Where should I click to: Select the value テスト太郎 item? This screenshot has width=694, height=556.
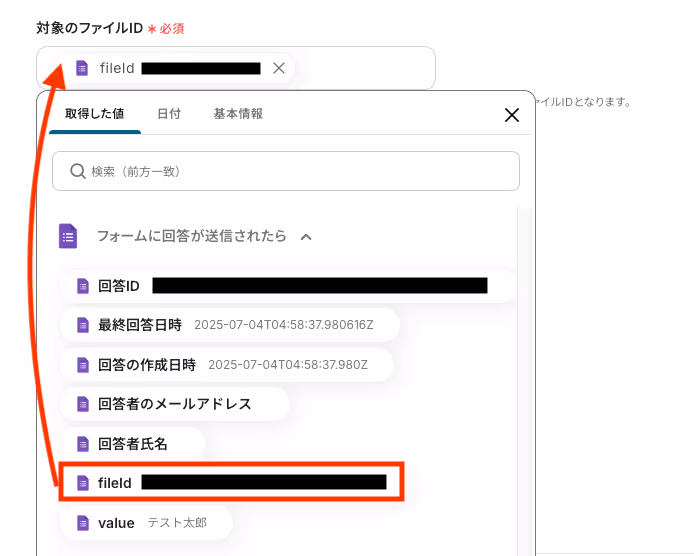(146, 523)
